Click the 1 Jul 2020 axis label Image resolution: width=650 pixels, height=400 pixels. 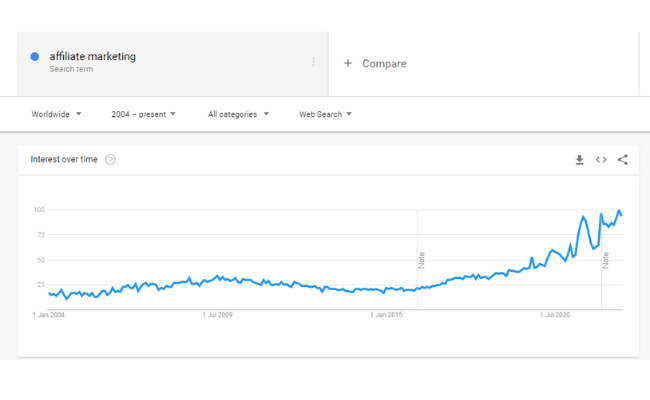point(555,315)
